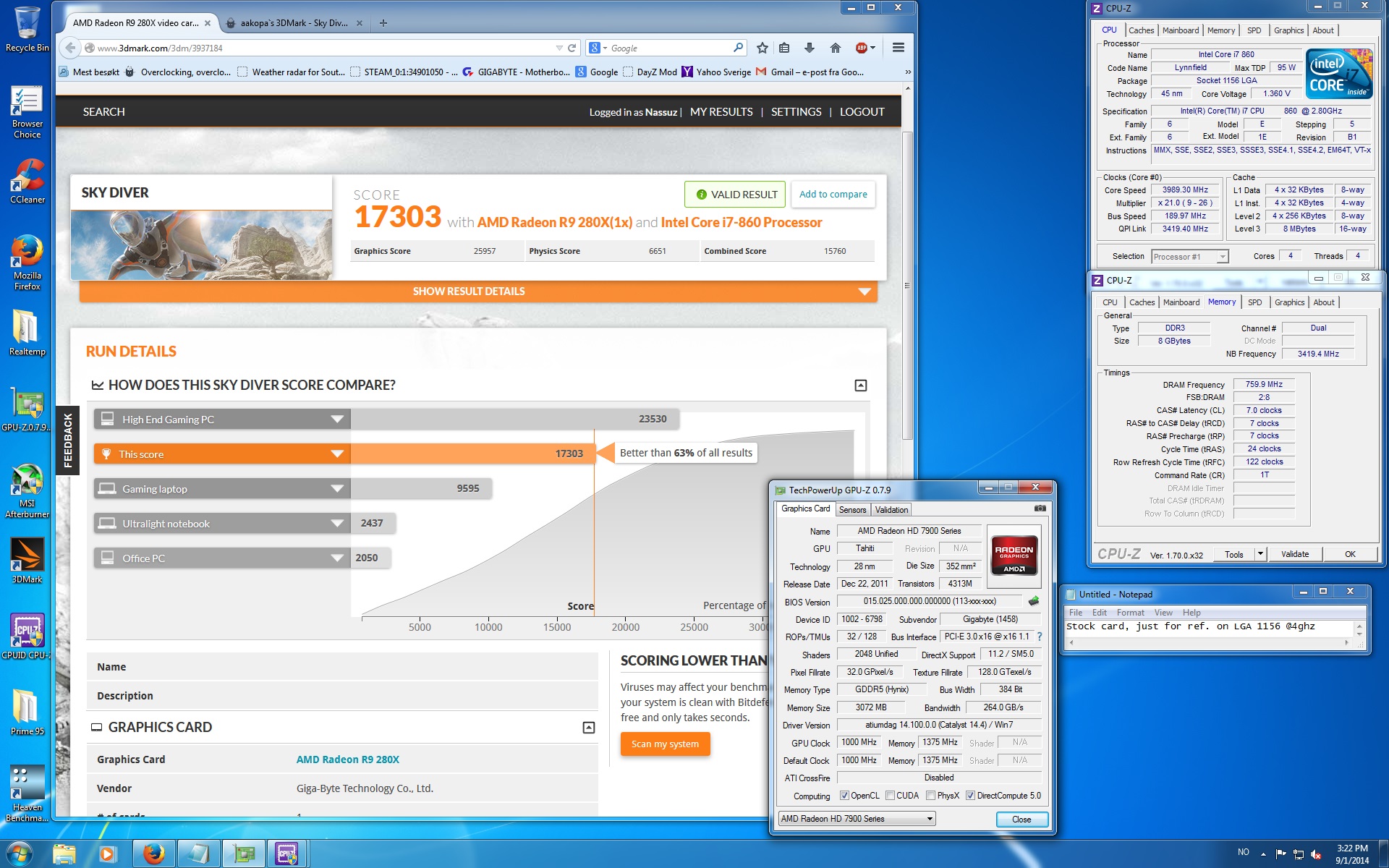Open the Processor #1 selection dropdown in CPU-Z
The height and width of the screenshot is (868, 1389).
pos(1190,257)
